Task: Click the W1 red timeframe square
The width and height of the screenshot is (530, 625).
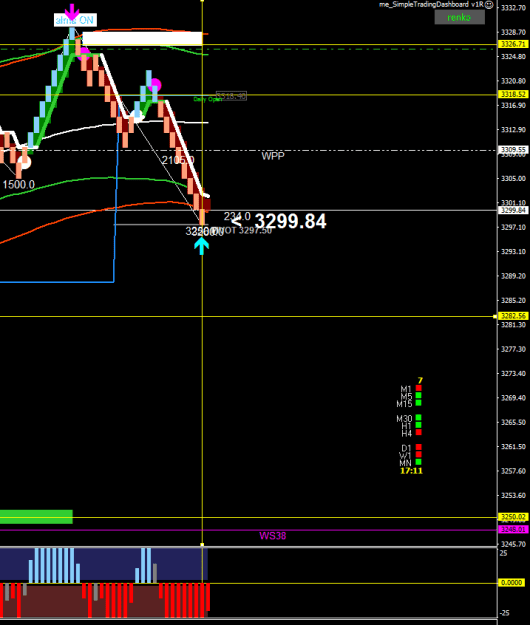Action: click(x=418, y=455)
